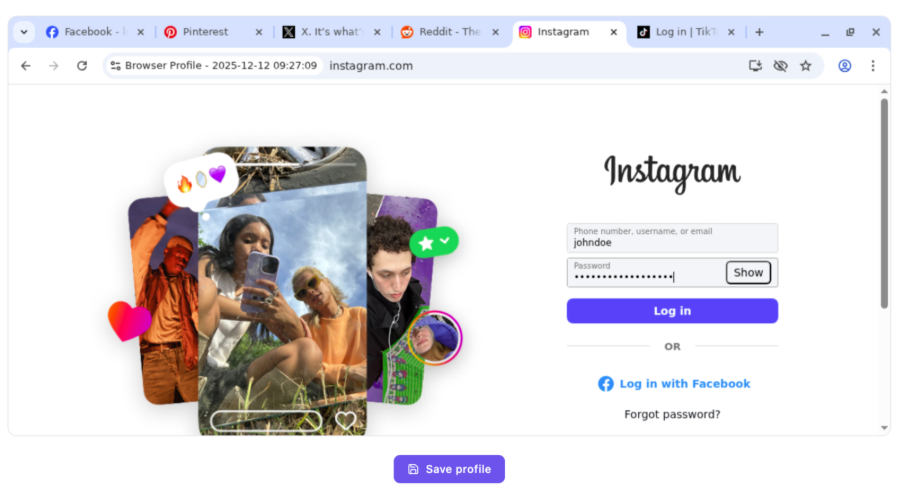Click the install app icon in address bar
This screenshot has height=496, width=899.
[x=755, y=66]
